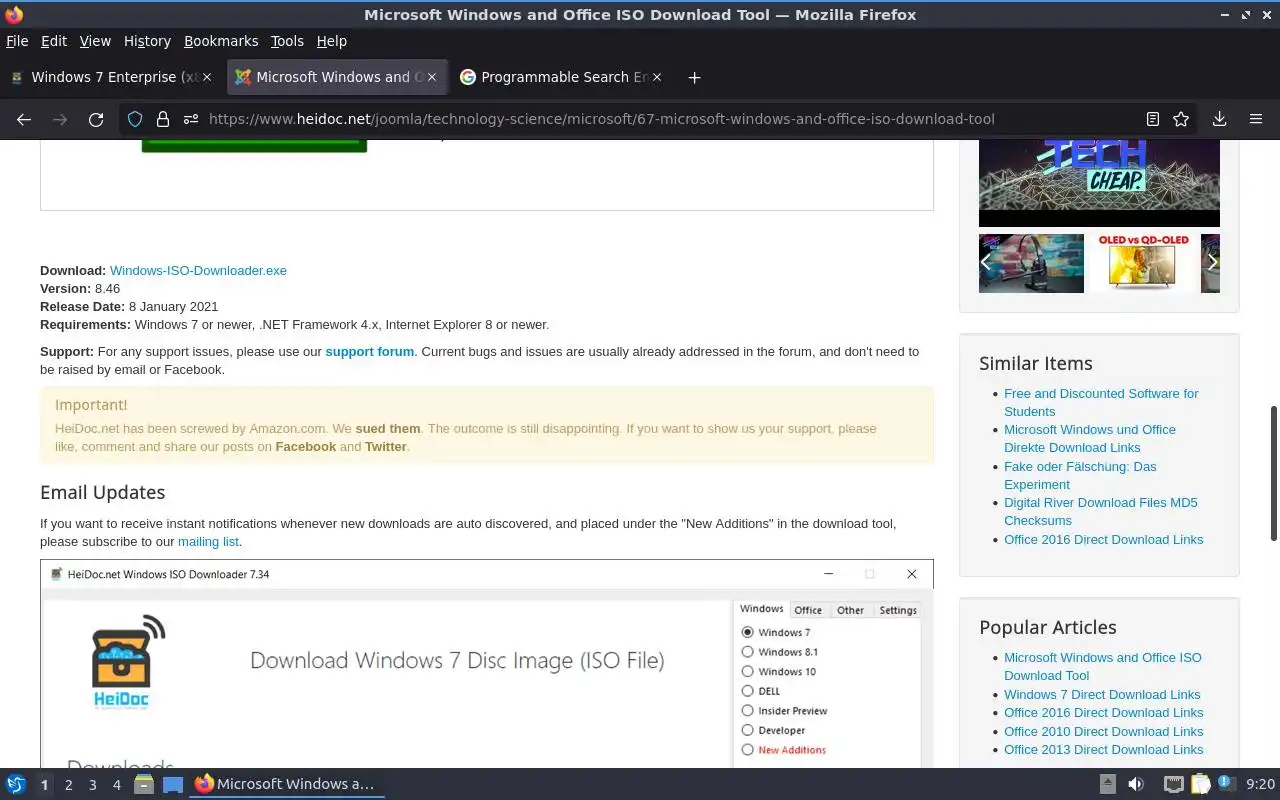
Task: Open Digital River Download Files MD5 Checksums
Action: 1100,512
